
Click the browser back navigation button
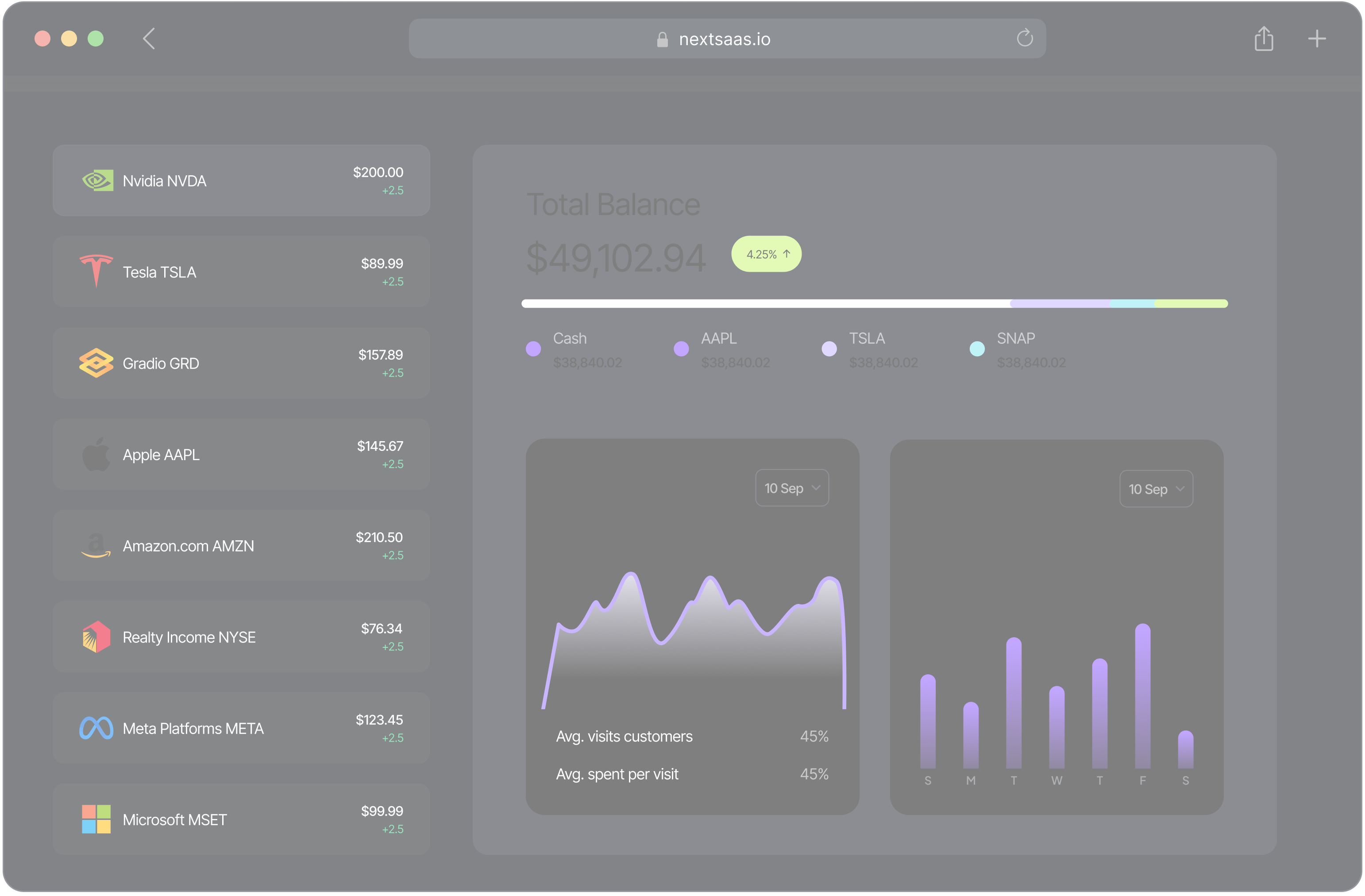coord(149,38)
